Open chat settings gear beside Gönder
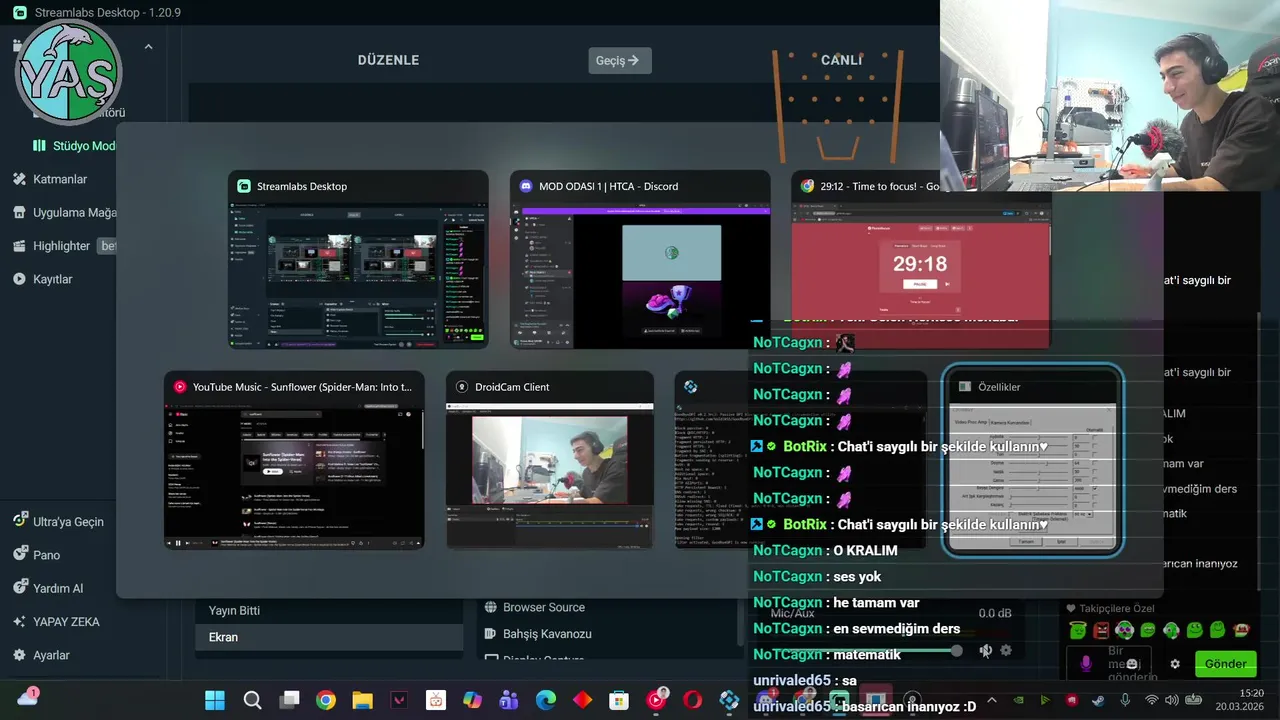This screenshot has width=1280, height=720. 1175,664
